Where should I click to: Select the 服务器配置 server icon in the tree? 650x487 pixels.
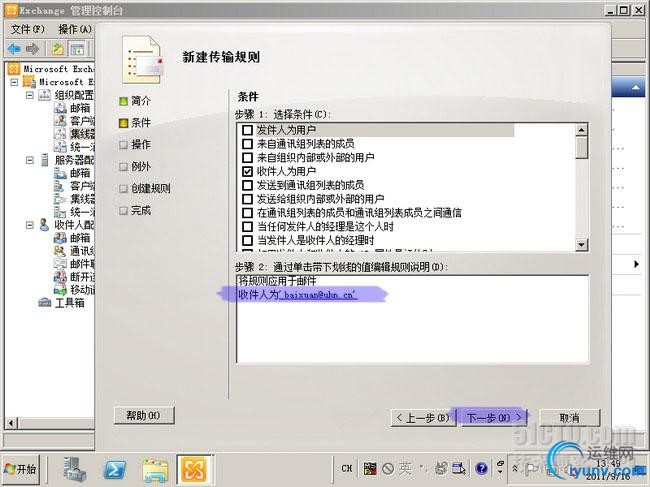coord(44,160)
